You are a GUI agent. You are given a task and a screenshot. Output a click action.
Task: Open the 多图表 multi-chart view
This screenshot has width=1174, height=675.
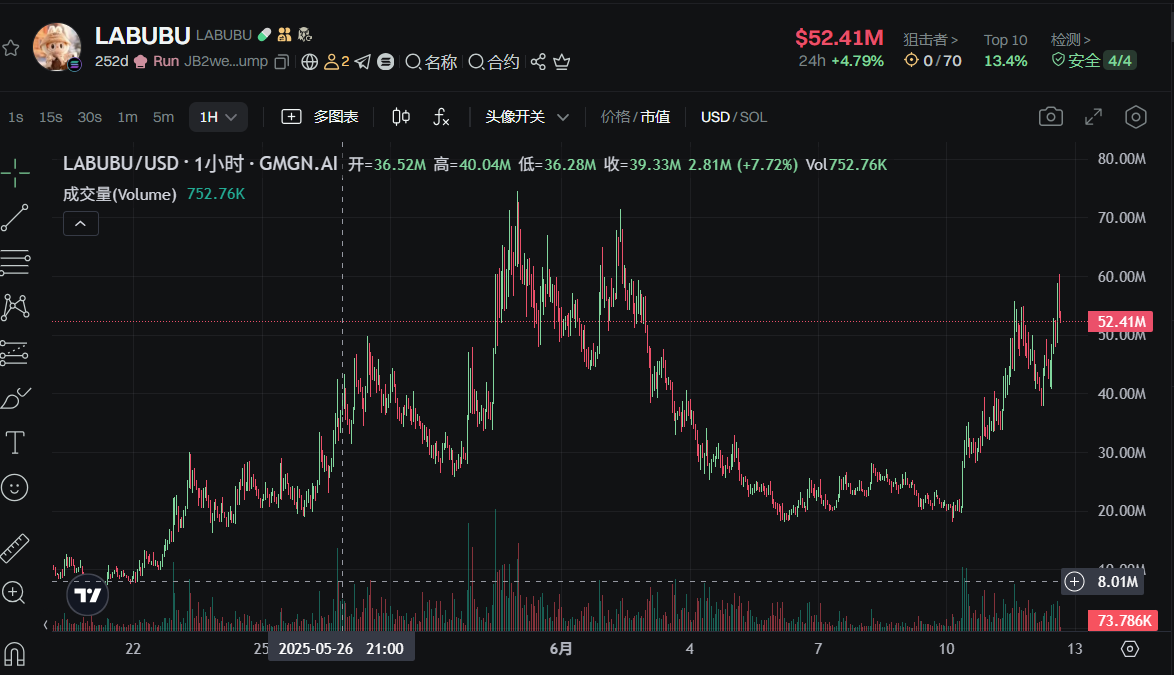(x=320, y=117)
